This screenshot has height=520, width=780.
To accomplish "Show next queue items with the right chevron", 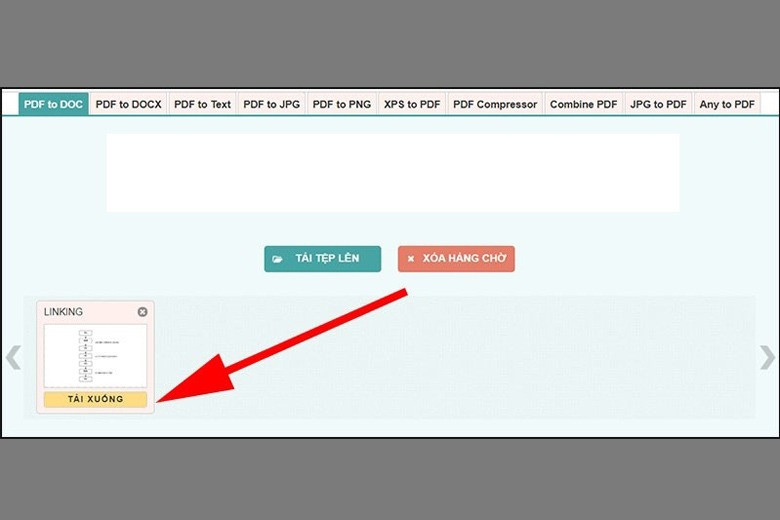I will (767, 357).
